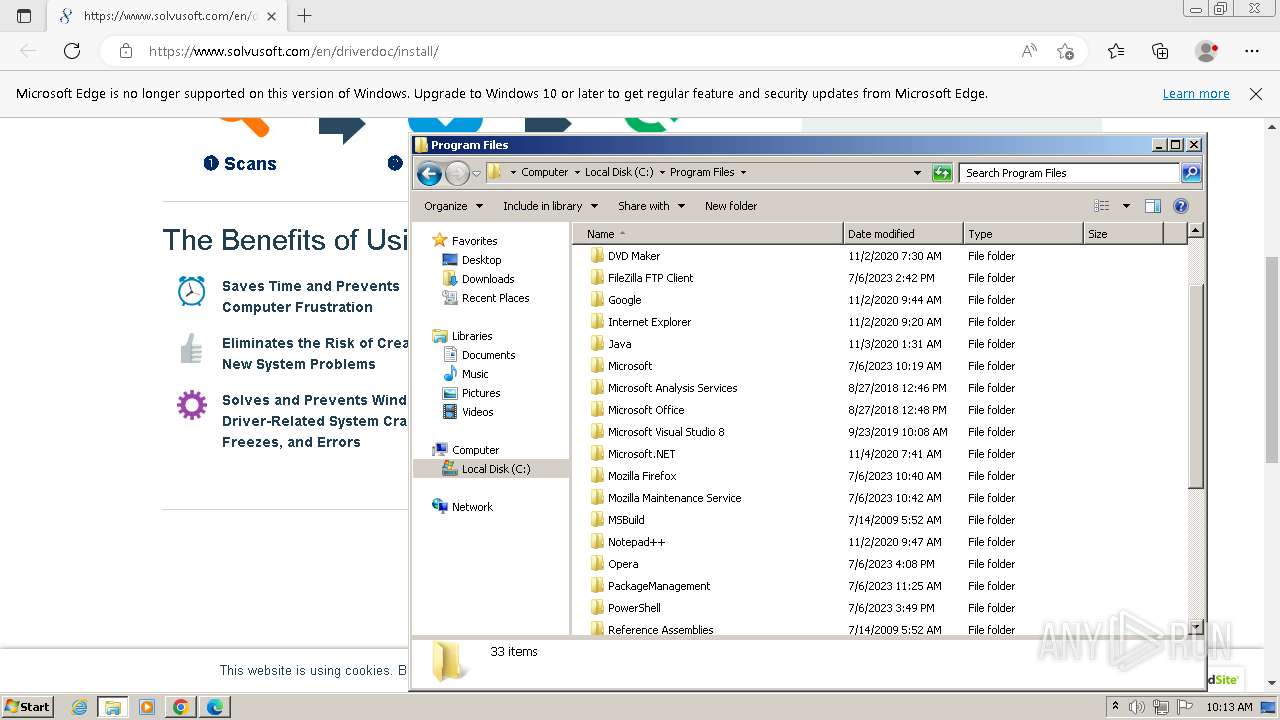Select the Mozilla Firefox folder

[642, 476]
